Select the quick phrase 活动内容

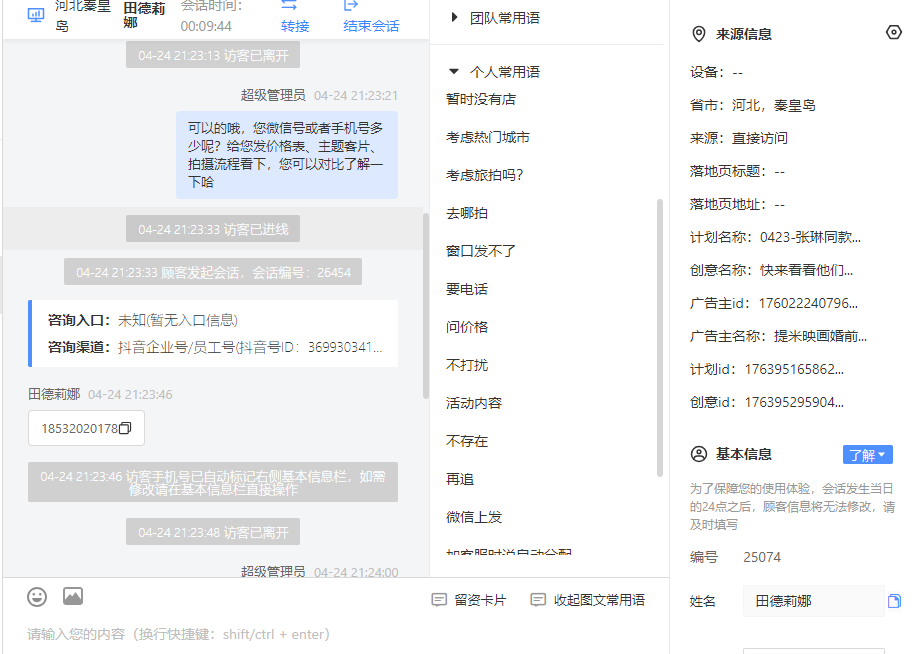click(x=474, y=403)
